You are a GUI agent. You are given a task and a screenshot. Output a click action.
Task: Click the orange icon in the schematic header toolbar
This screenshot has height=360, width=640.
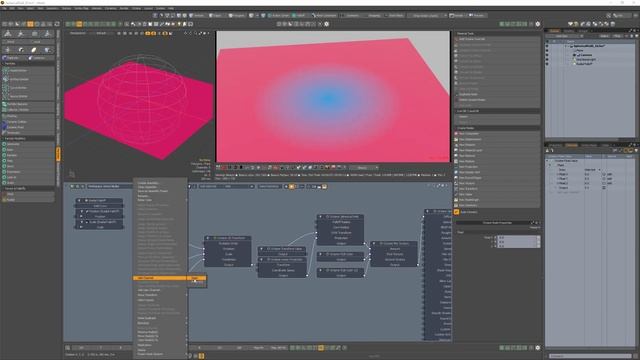[x=291, y=187]
